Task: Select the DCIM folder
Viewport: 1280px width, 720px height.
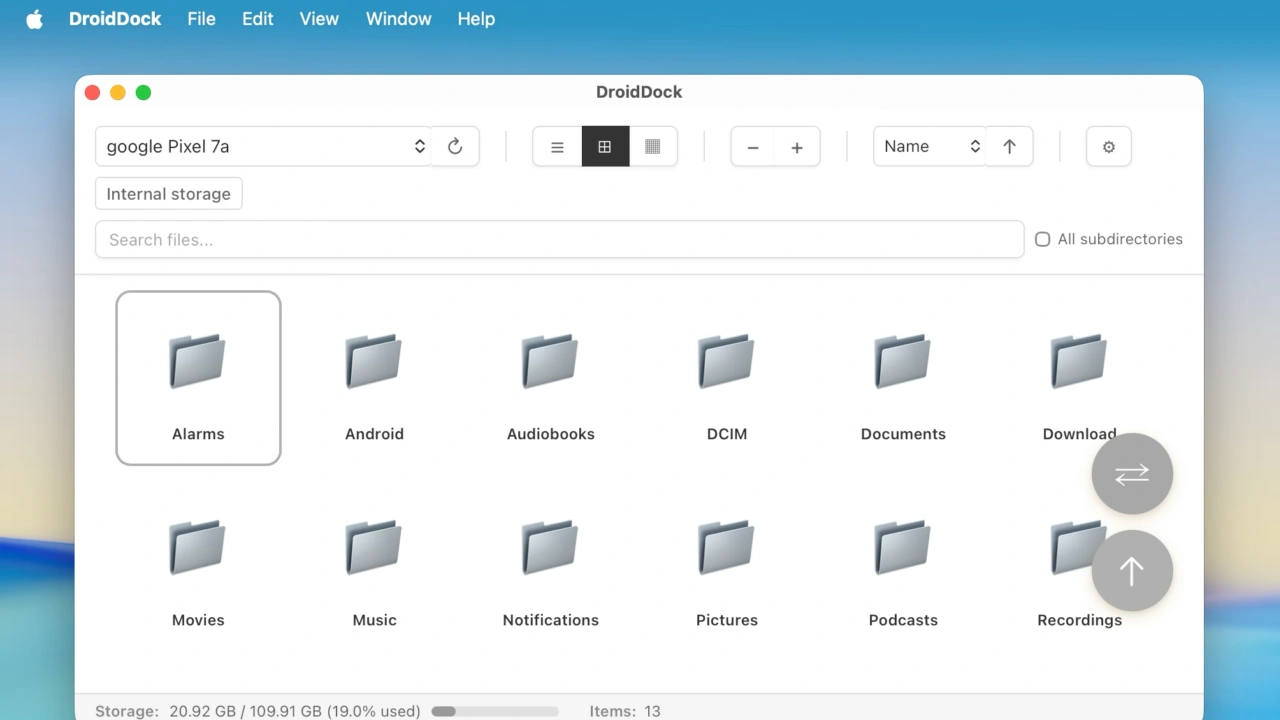Action: coord(727,378)
